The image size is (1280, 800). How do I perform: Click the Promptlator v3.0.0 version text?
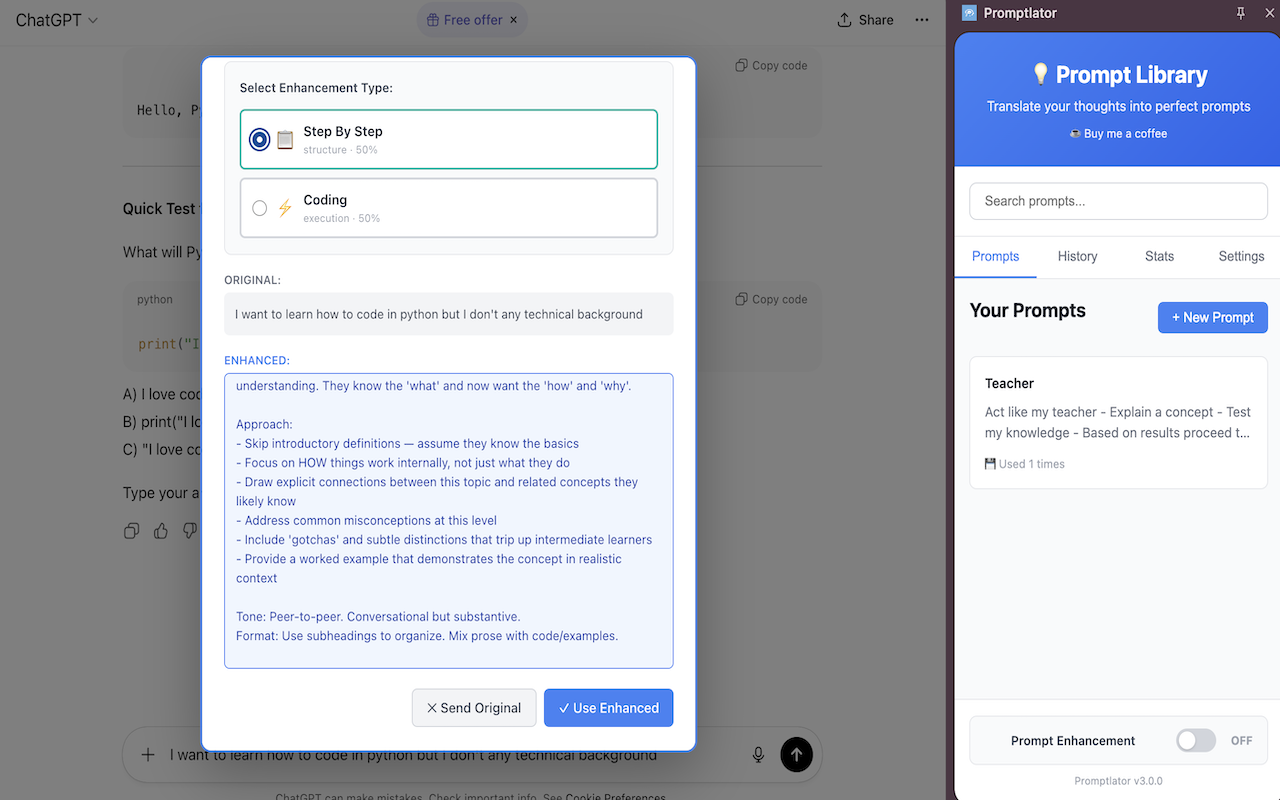click(x=1118, y=781)
